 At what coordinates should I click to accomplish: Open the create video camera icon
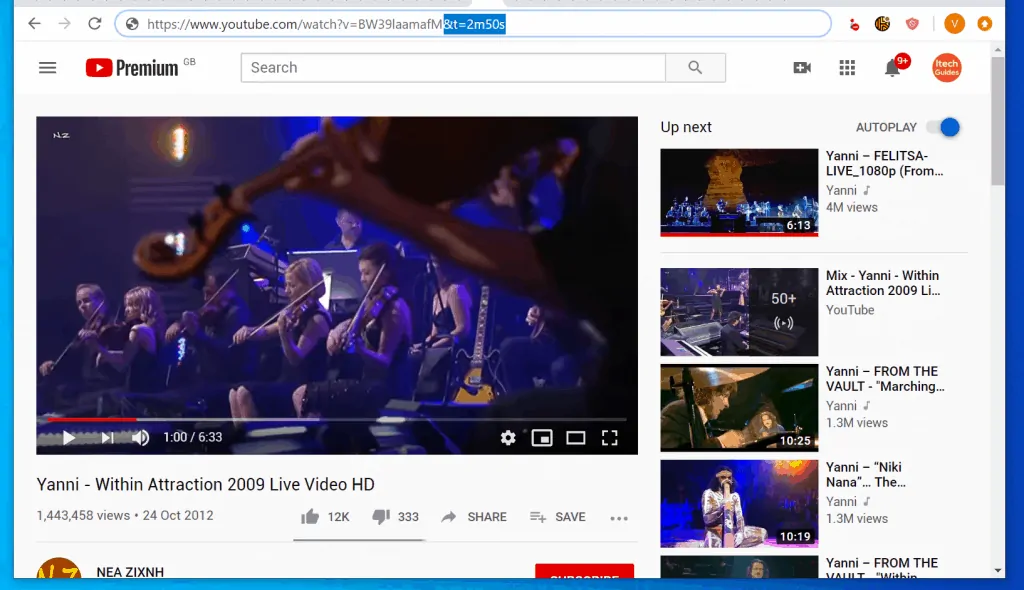pos(801,67)
